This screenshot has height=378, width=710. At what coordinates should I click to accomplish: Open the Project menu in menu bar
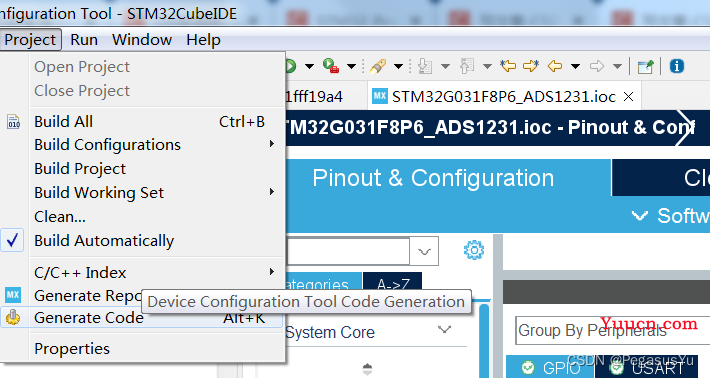[x=30, y=40]
